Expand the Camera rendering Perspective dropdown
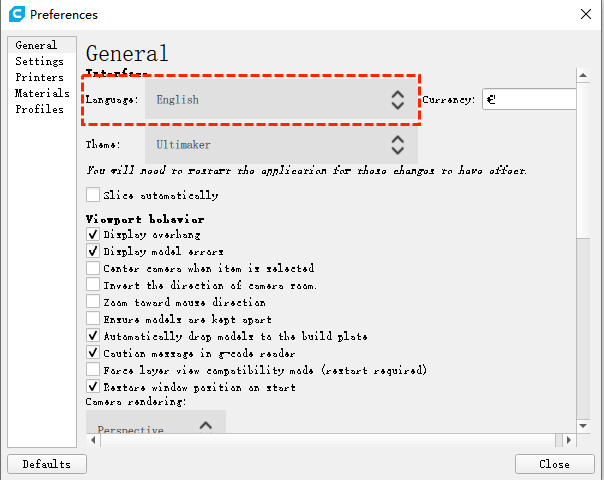Screen dimensions: 604x480 coord(156,422)
